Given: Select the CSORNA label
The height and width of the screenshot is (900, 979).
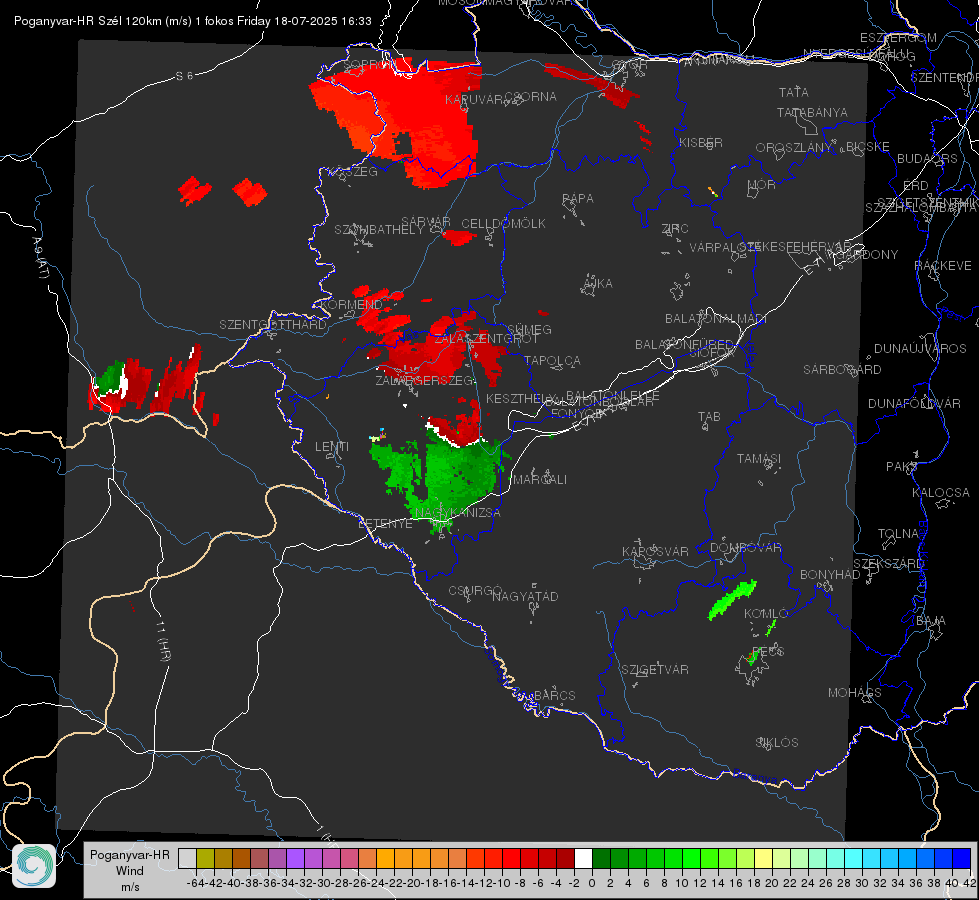Looking at the screenshot, I should [531, 97].
